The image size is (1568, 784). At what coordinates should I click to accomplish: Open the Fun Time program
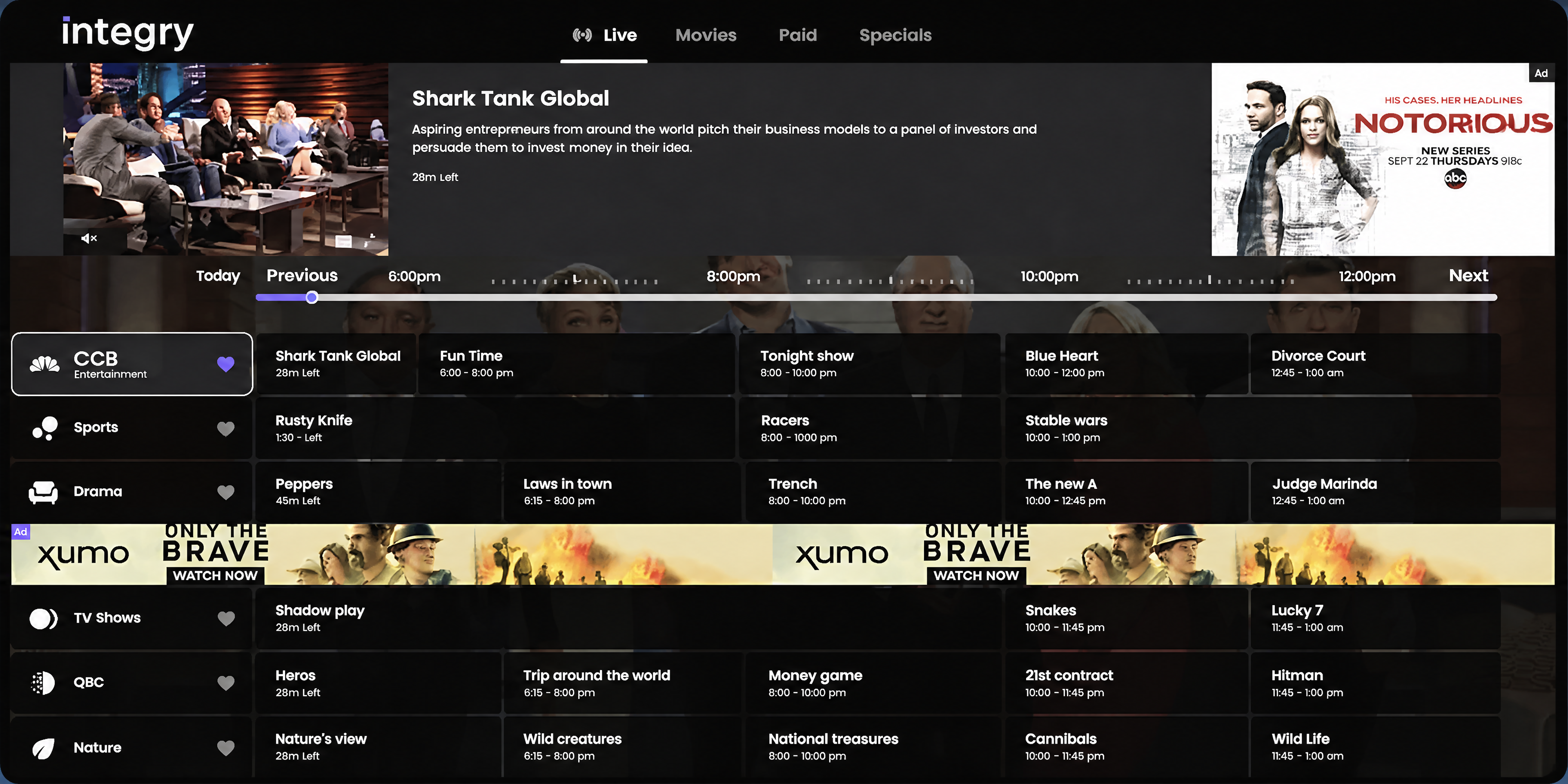[577, 364]
